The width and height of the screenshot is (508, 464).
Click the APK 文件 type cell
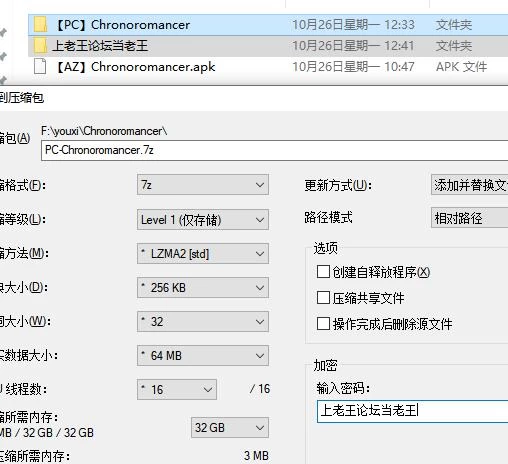(x=461, y=67)
